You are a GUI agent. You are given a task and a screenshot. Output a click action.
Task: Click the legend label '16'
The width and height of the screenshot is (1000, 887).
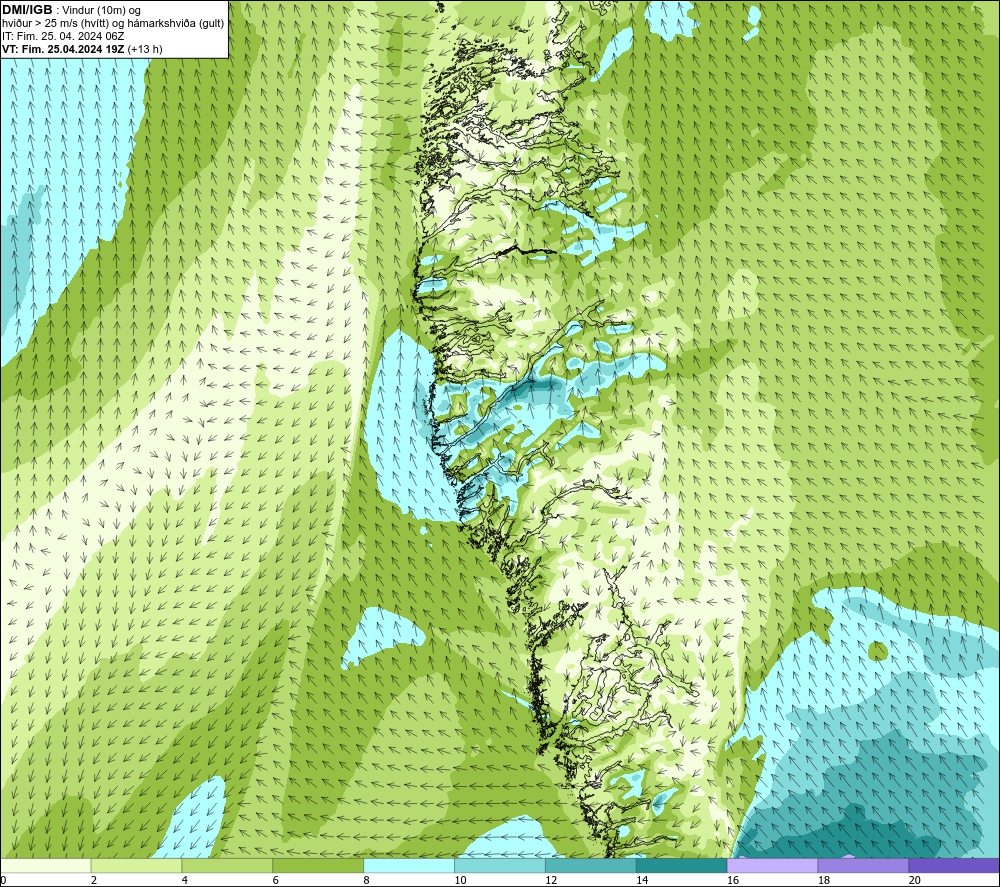[733, 880]
